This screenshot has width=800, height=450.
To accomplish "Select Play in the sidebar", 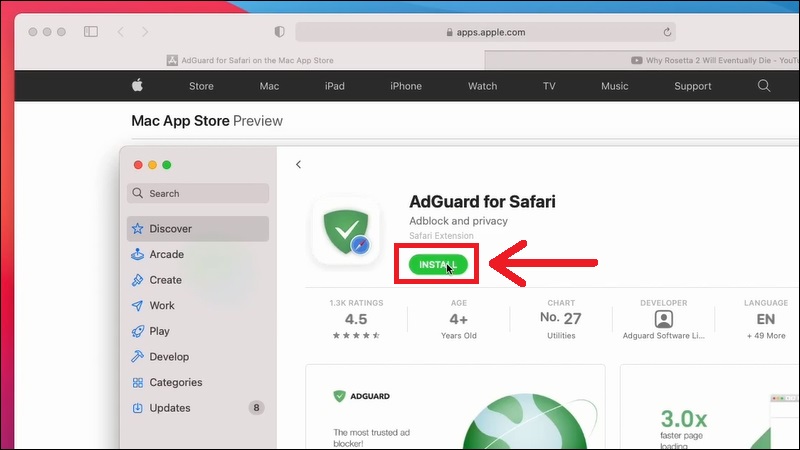I will (x=198, y=331).
